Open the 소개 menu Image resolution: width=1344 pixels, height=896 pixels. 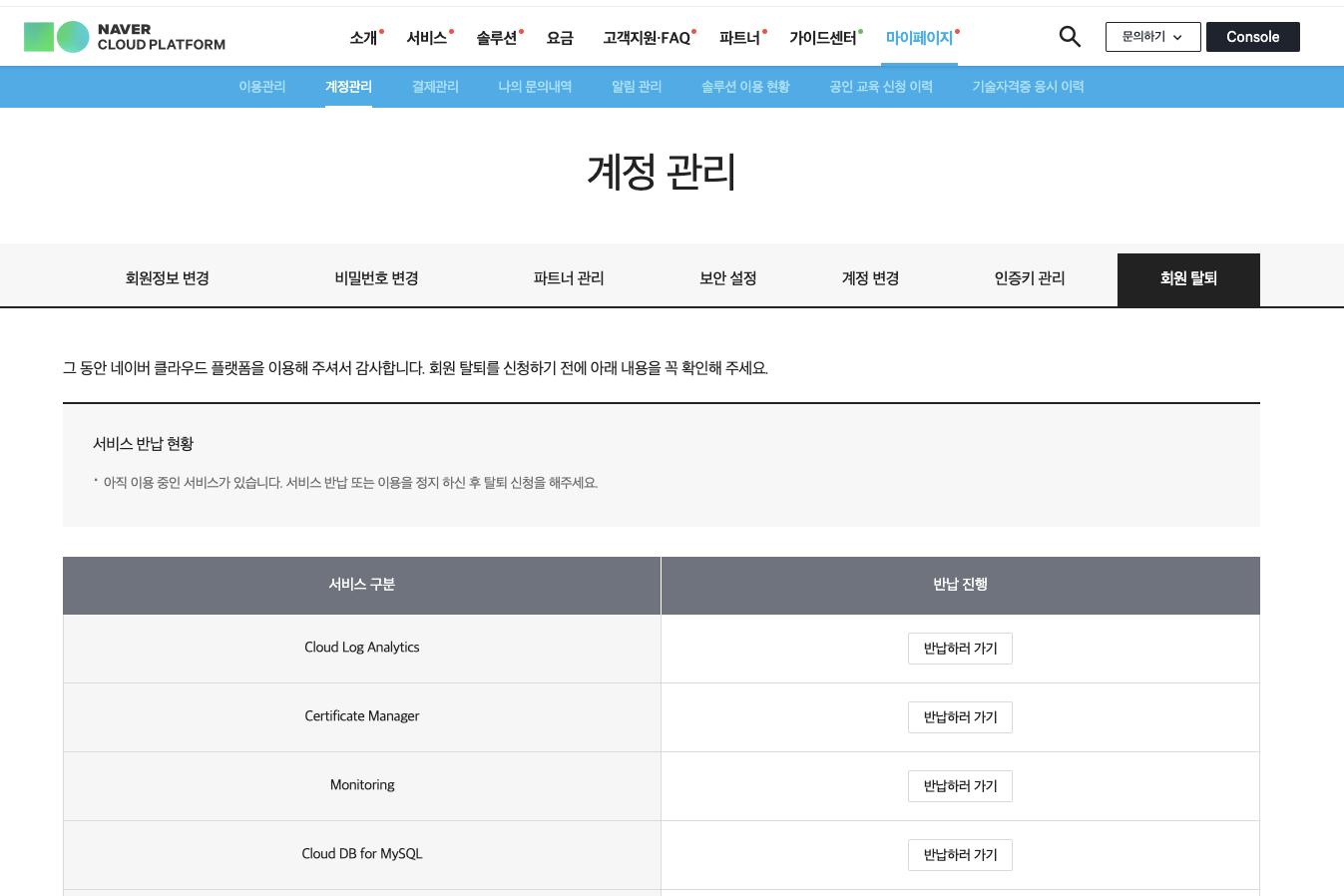(x=364, y=38)
